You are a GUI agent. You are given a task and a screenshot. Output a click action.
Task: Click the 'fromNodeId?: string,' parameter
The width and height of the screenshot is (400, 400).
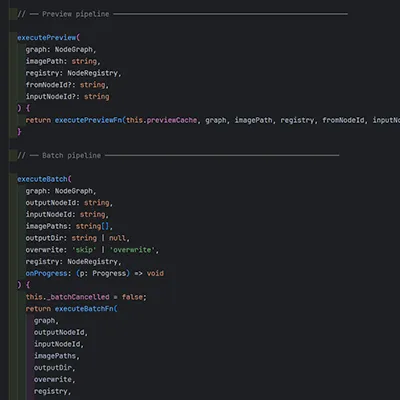point(67,85)
